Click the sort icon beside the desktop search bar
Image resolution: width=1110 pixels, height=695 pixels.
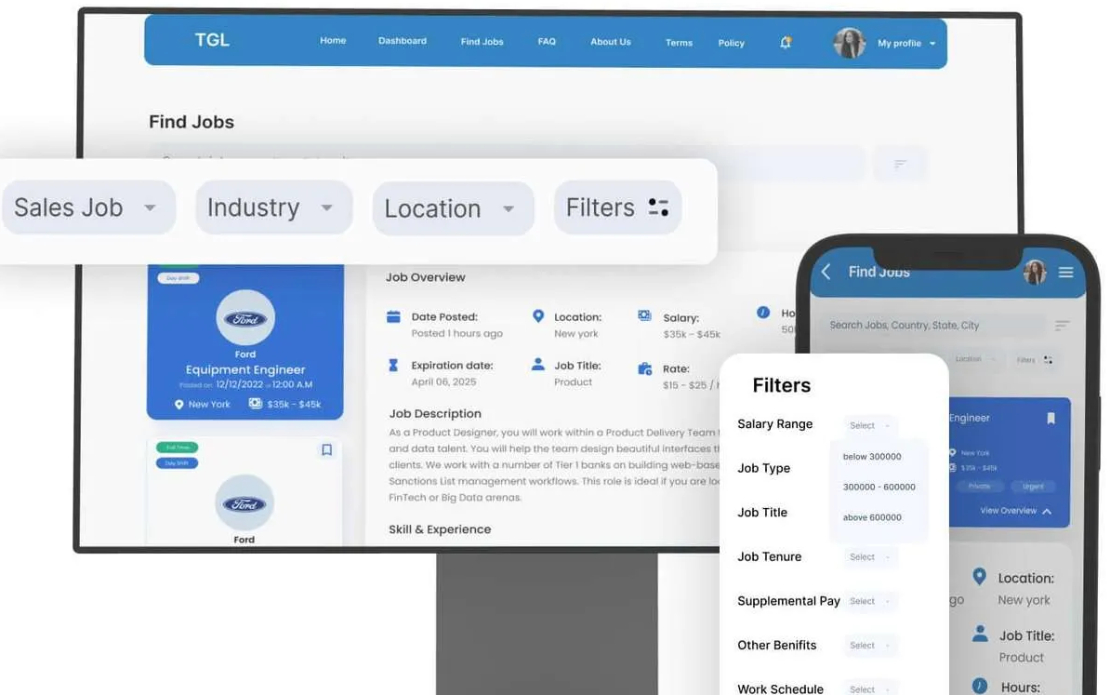(x=900, y=164)
